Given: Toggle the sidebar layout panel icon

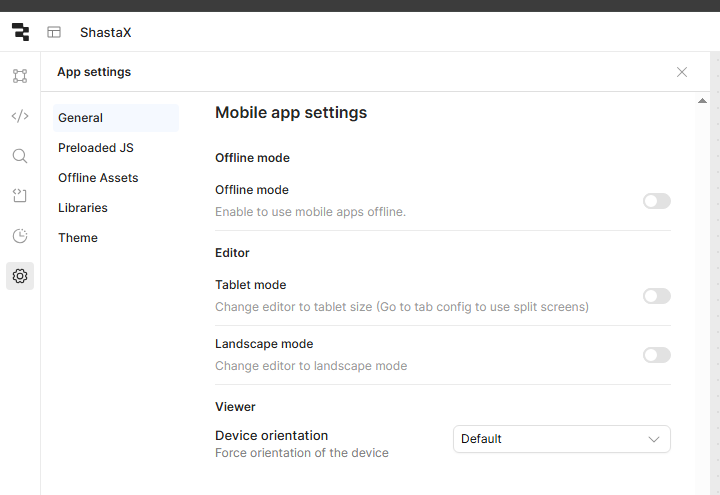Looking at the screenshot, I should point(54,32).
